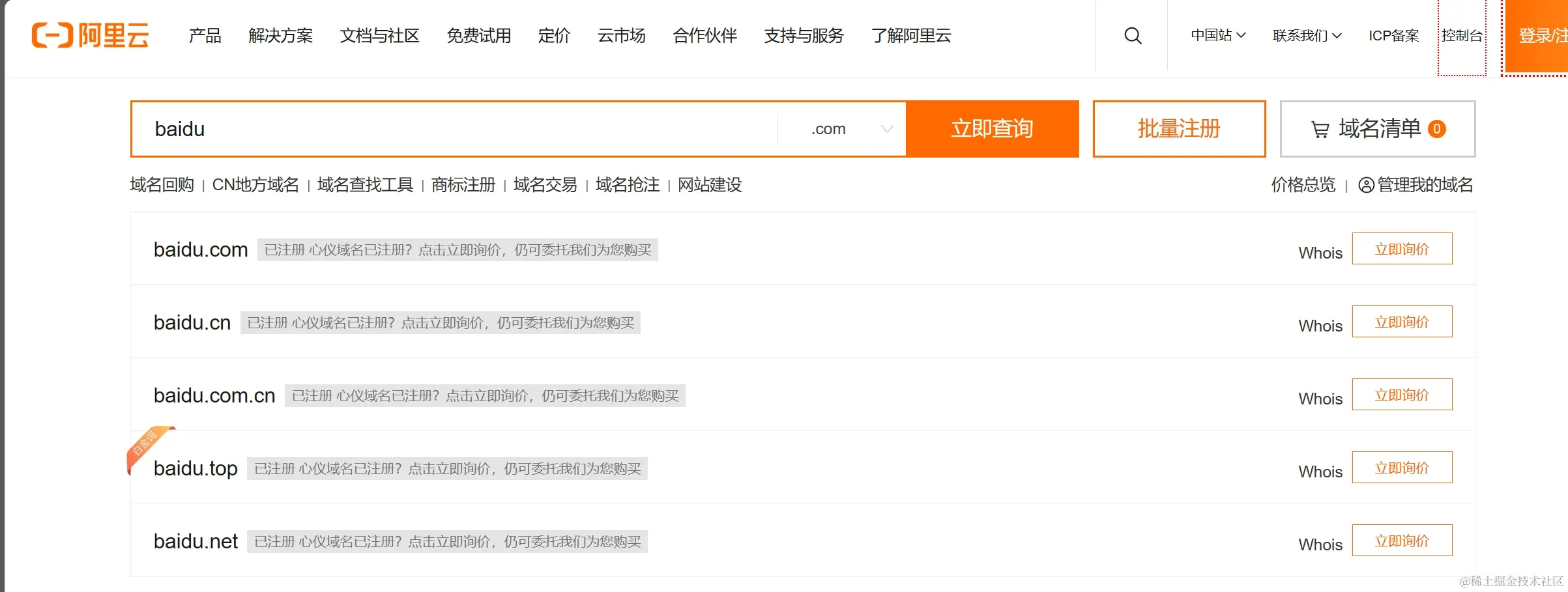Click 立即询价 for baidu.com.cn
The height and width of the screenshot is (592, 1568).
1402,395
